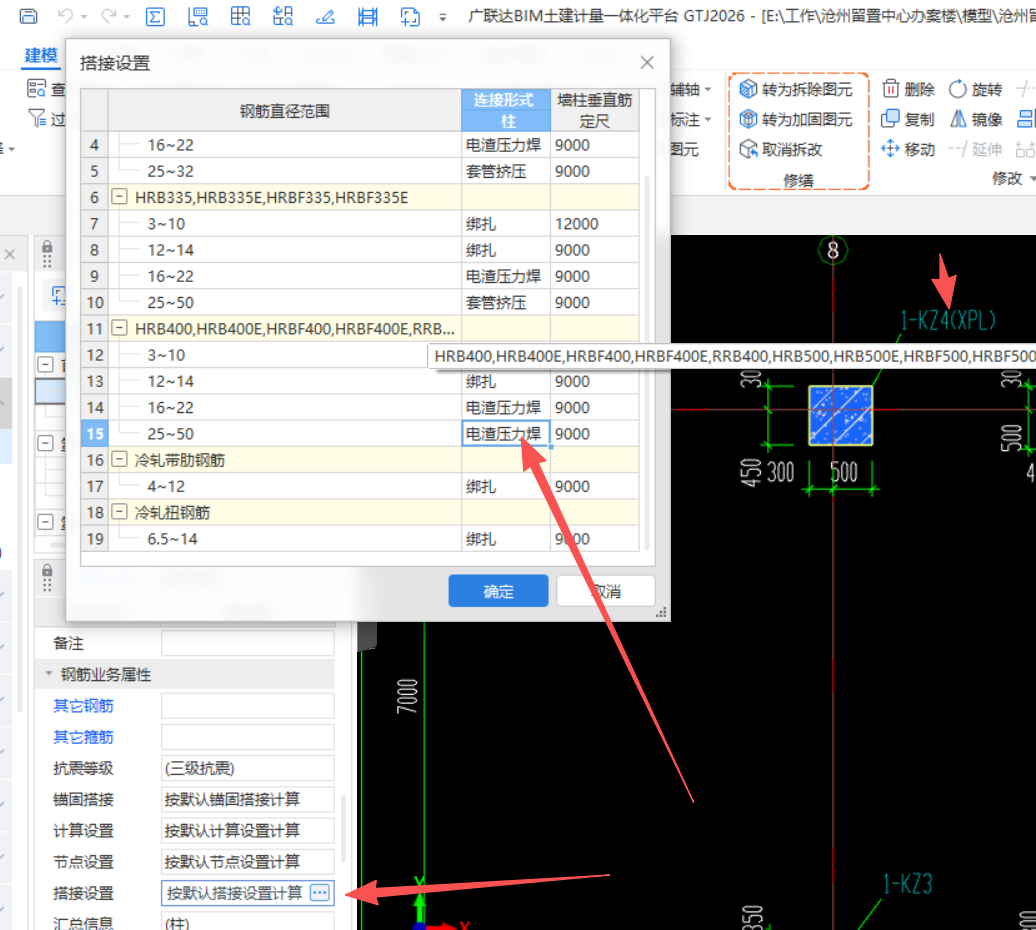Click 取消拆改 in the ribbon
Image resolution: width=1036 pixels, height=930 pixels.
click(x=780, y=149)
